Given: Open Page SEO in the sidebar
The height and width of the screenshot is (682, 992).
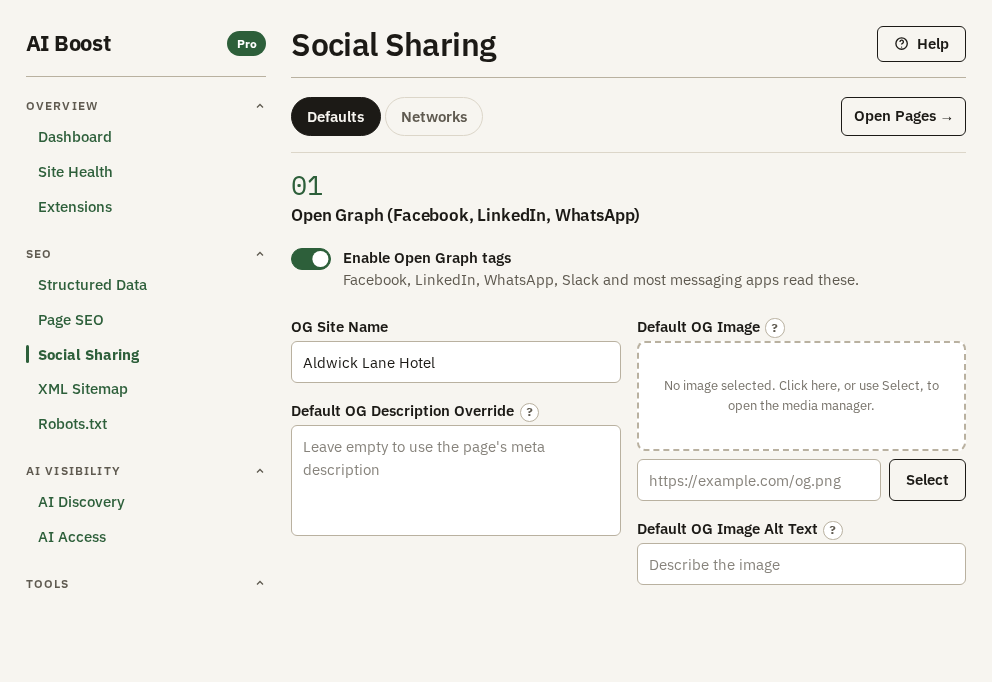Looking at the screenshot, I should 70,319.
